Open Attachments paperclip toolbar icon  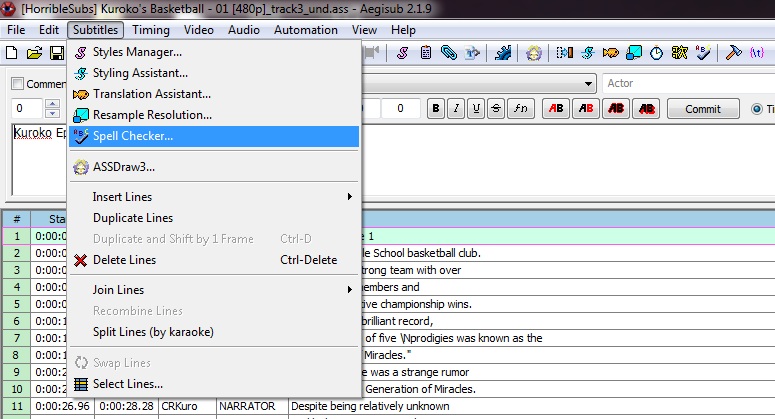[x=449, y=53]
